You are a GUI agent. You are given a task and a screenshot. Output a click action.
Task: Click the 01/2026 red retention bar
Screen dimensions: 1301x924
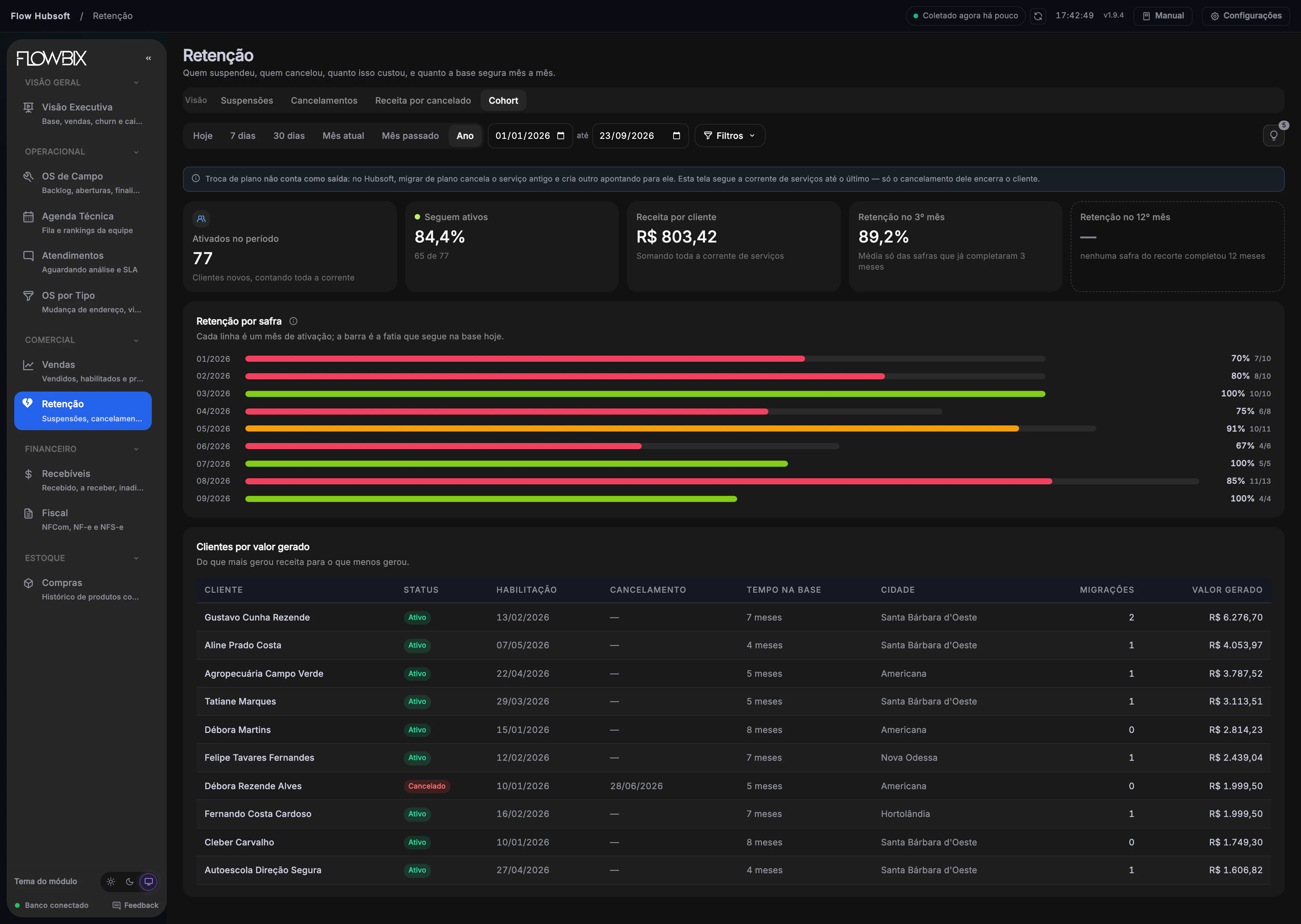(x=525, y=359)
